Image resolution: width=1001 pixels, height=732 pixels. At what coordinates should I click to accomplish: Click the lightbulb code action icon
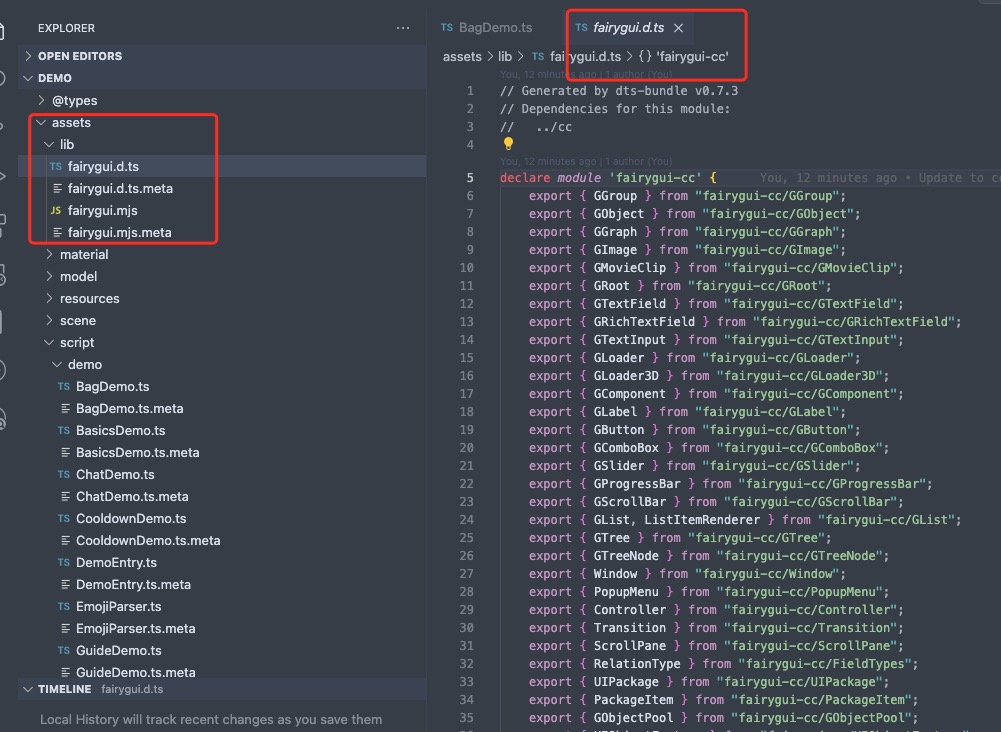tap(508, 144)
